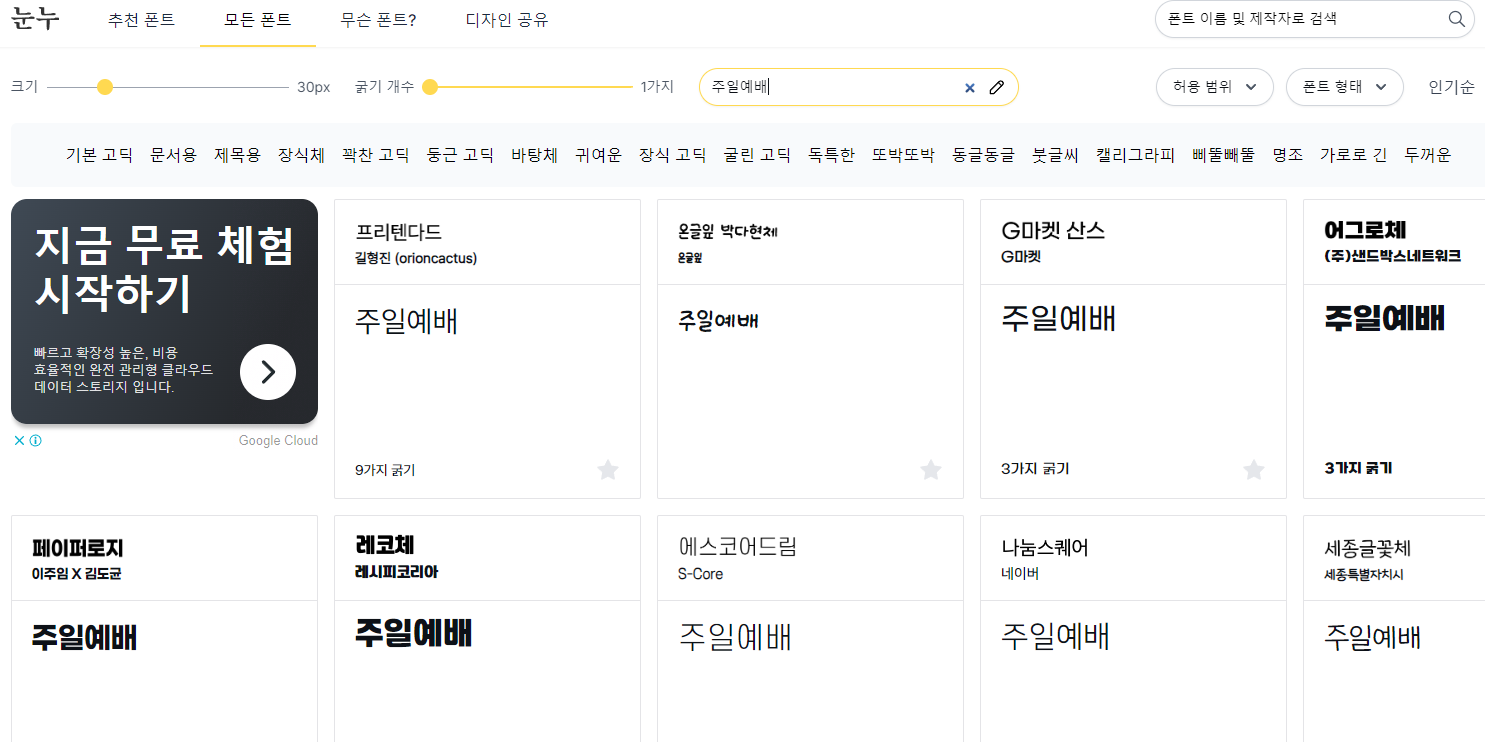Image resolution: width=1485 pixels, height=742 pixels.
Task: Open the 세종글꽃체 font title
Action: click(1367, 549)
